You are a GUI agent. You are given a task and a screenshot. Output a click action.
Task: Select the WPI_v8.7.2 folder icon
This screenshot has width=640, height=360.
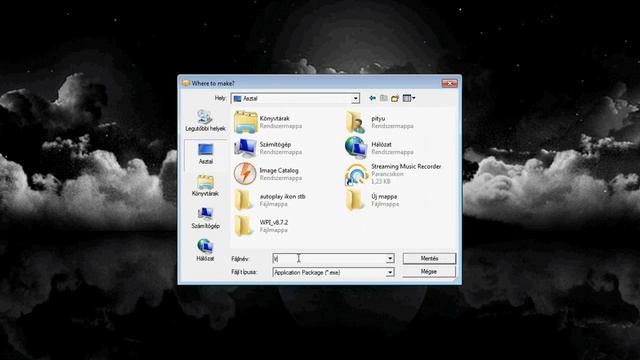(x=244, y=226)
